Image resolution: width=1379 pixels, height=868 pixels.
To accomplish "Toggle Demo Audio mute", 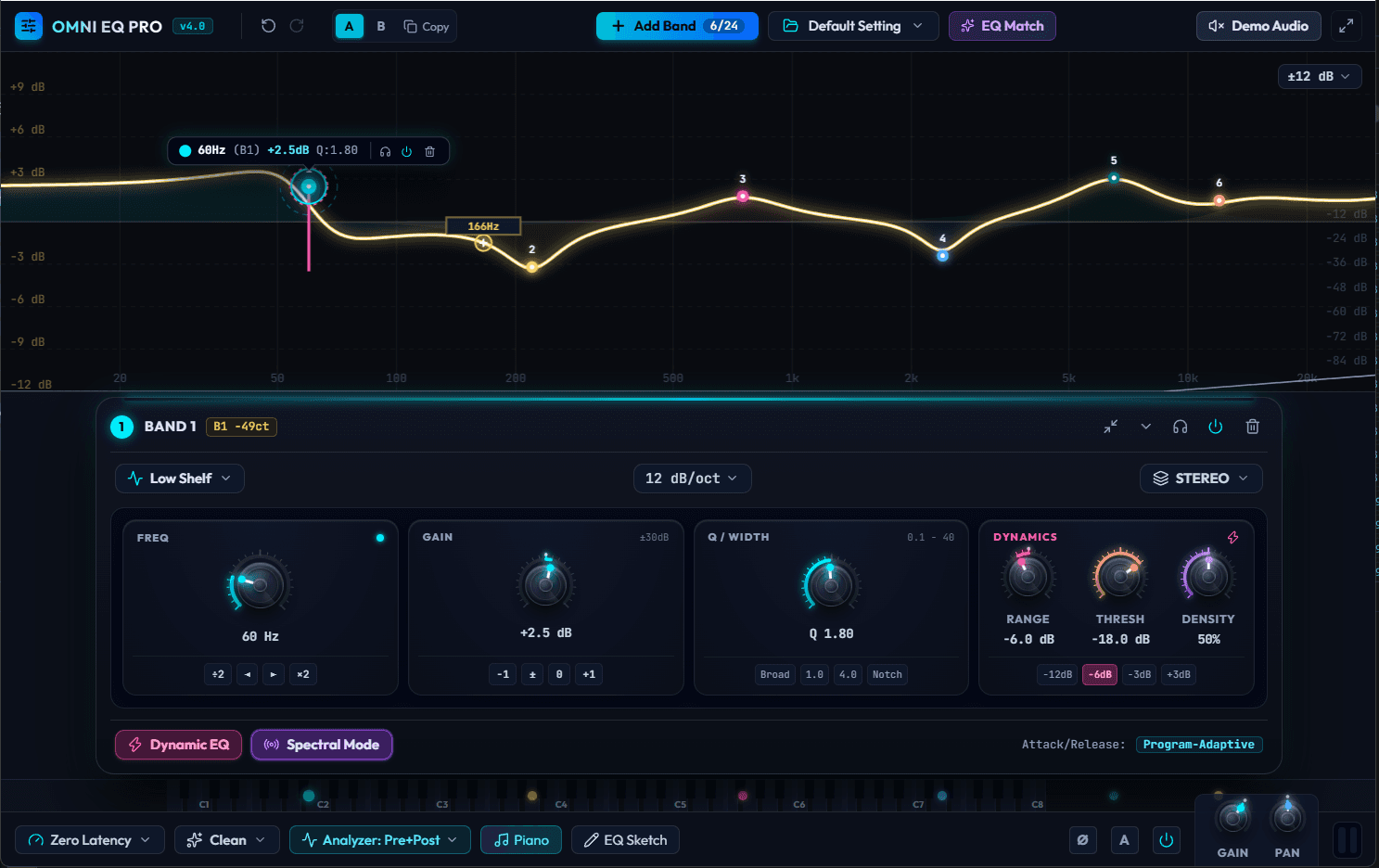I will (1258, 26).
